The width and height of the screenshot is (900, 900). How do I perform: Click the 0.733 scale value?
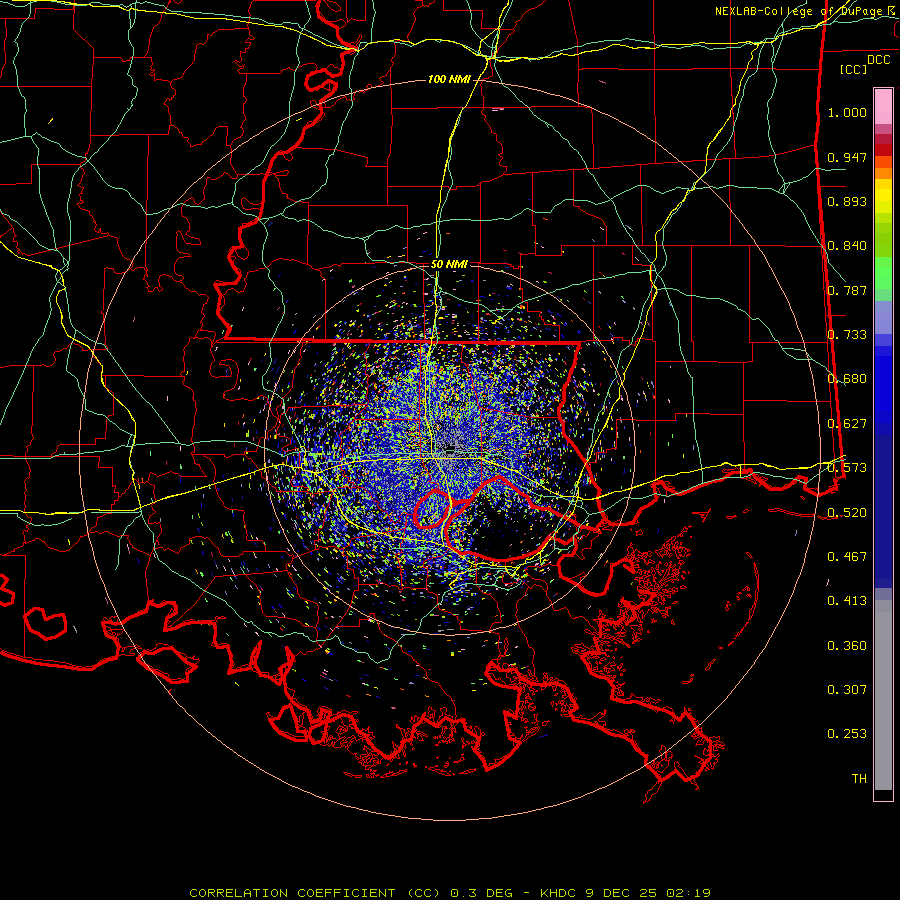(847, 335)
